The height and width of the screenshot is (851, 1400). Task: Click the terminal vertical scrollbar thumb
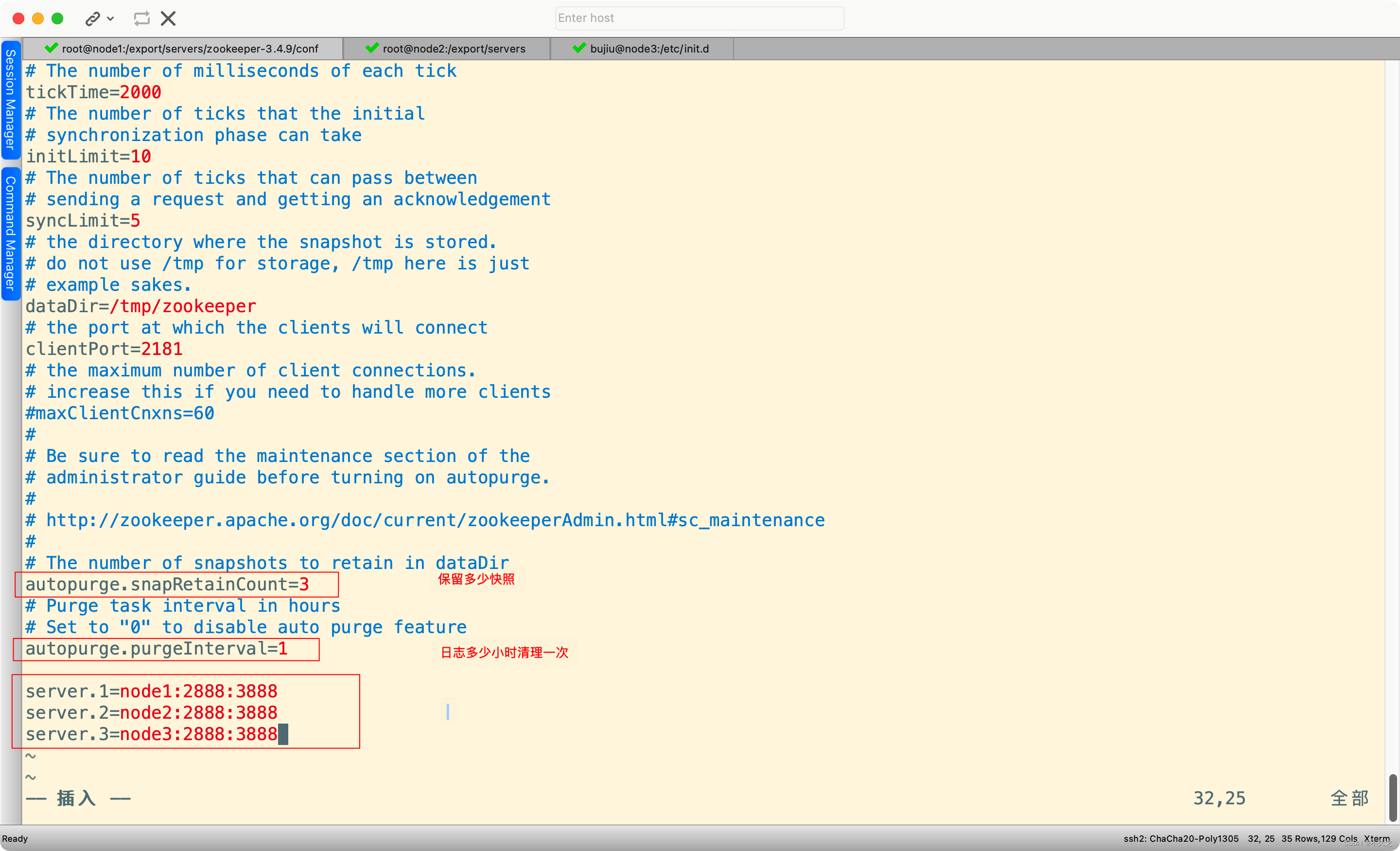[x=1393, y=798]
